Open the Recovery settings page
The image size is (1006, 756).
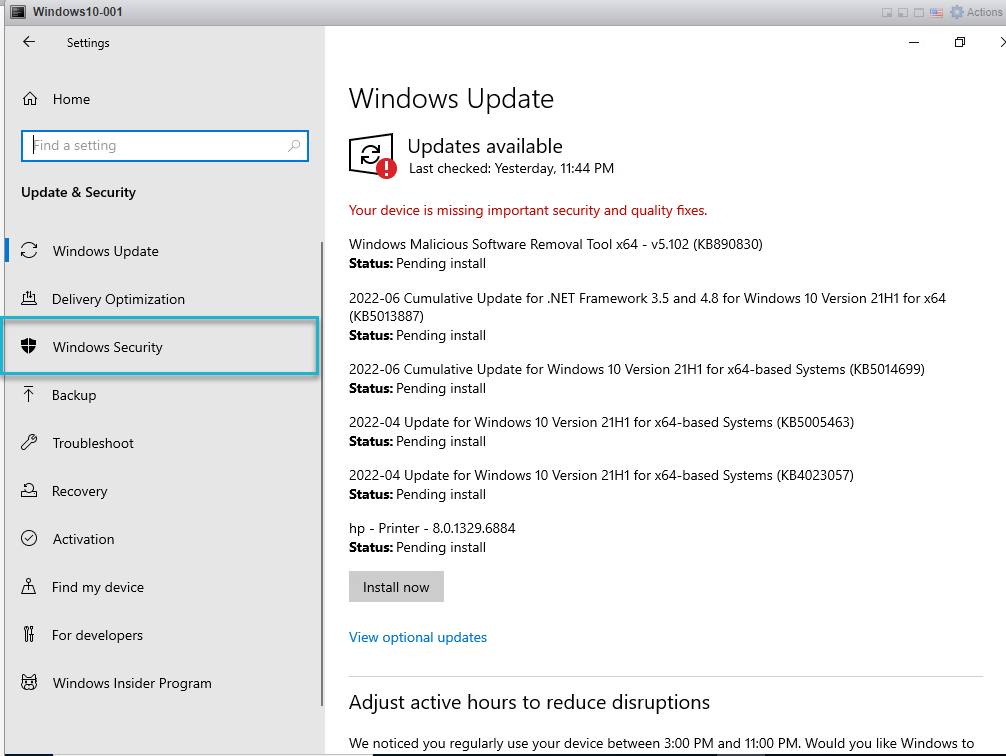coord(79,491)
